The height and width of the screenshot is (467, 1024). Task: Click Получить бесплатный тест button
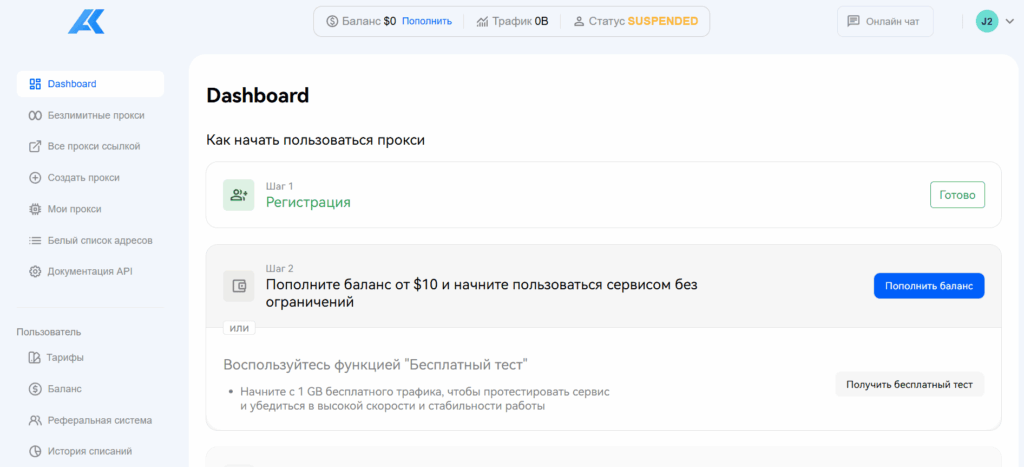click(909, 385)
